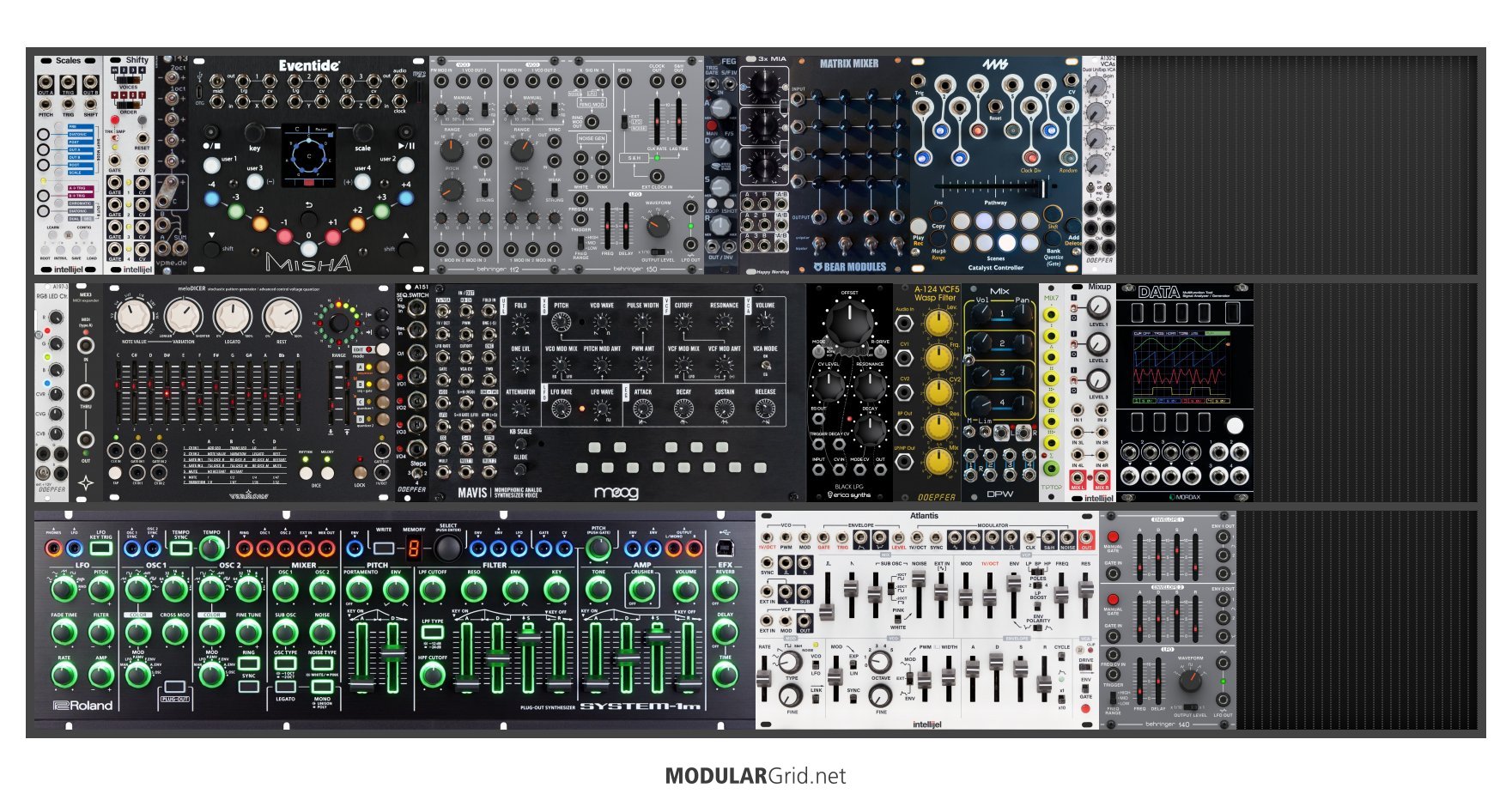
Task: Select the red -1 interval button on Misha
Action: tap(285, 235)
